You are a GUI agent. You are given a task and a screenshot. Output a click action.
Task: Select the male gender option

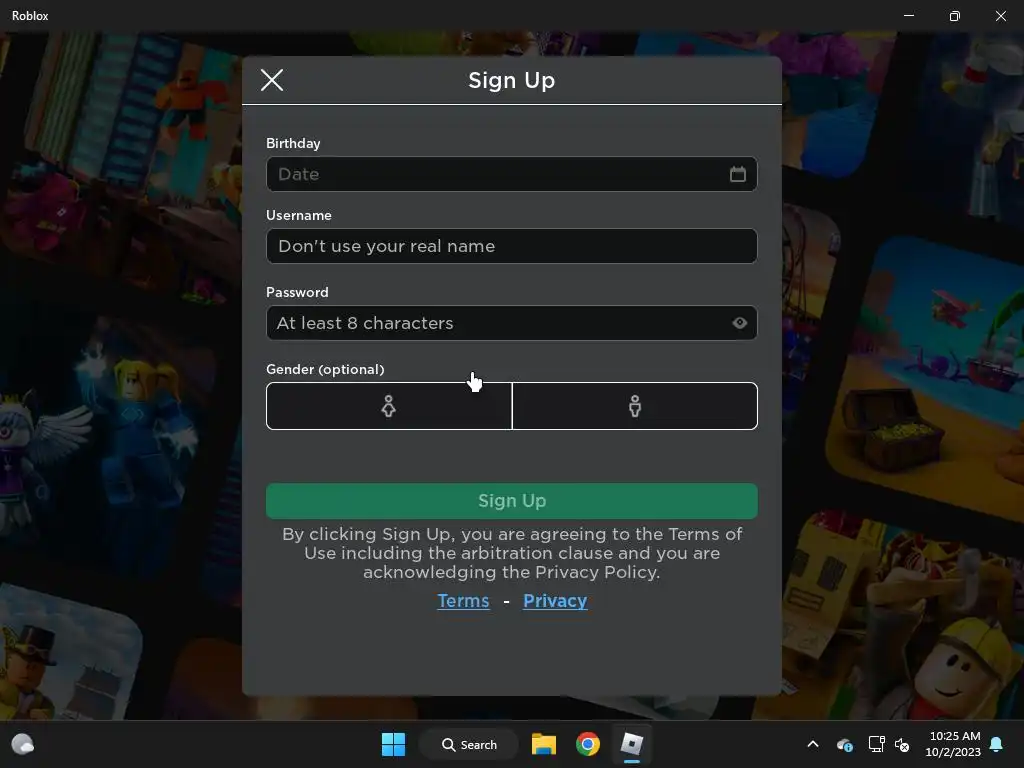pyautogui.click(x=635, y=406)
